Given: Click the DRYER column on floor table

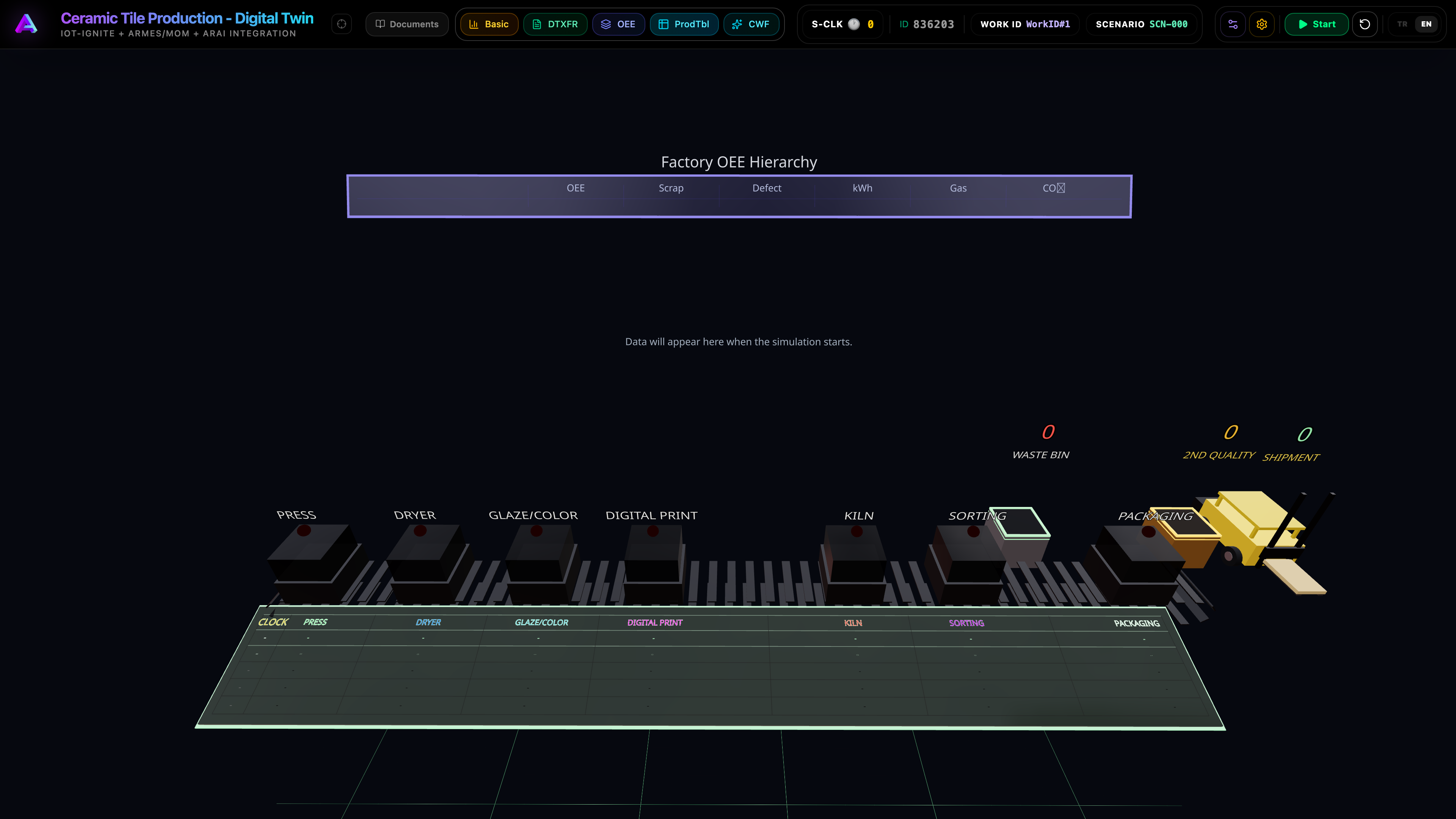Looking at the screenshot, I should (428, 622).
